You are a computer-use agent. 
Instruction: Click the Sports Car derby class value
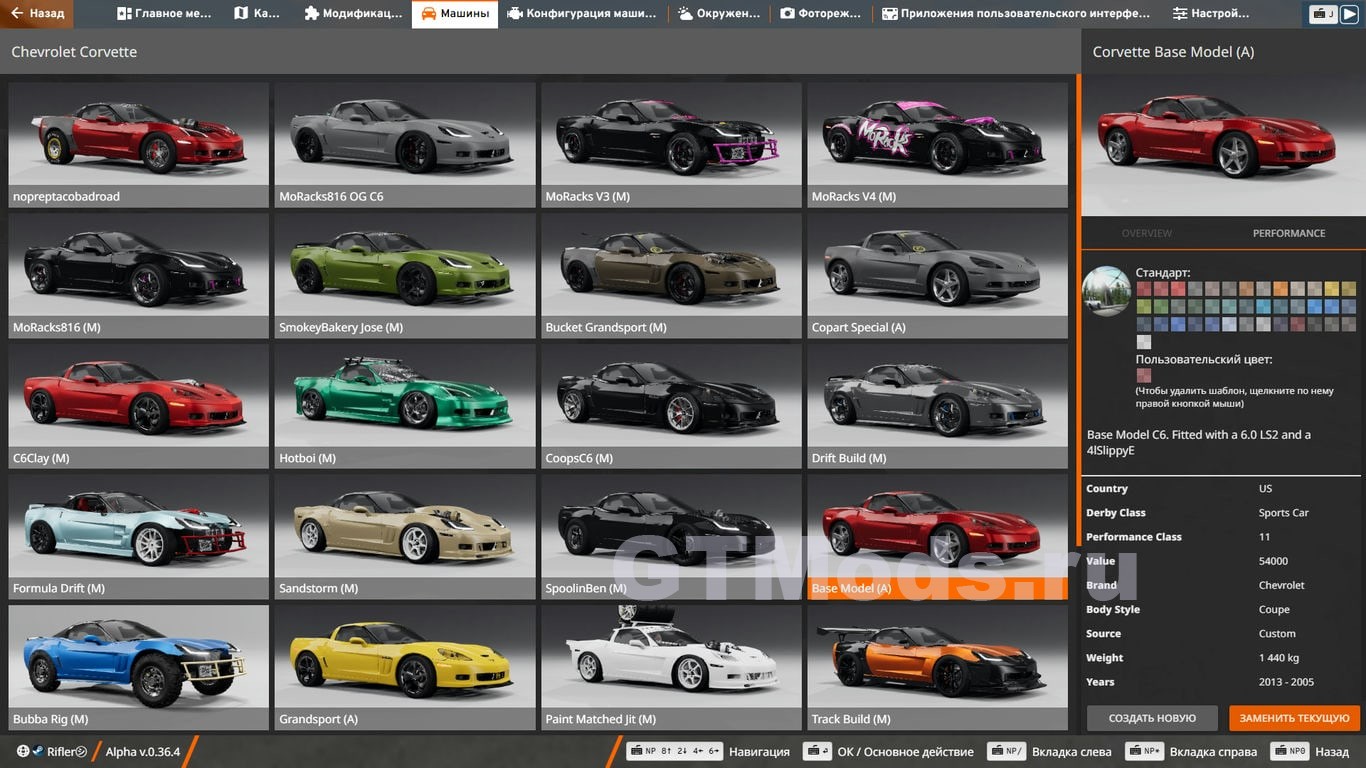(x=1284, y=513)
